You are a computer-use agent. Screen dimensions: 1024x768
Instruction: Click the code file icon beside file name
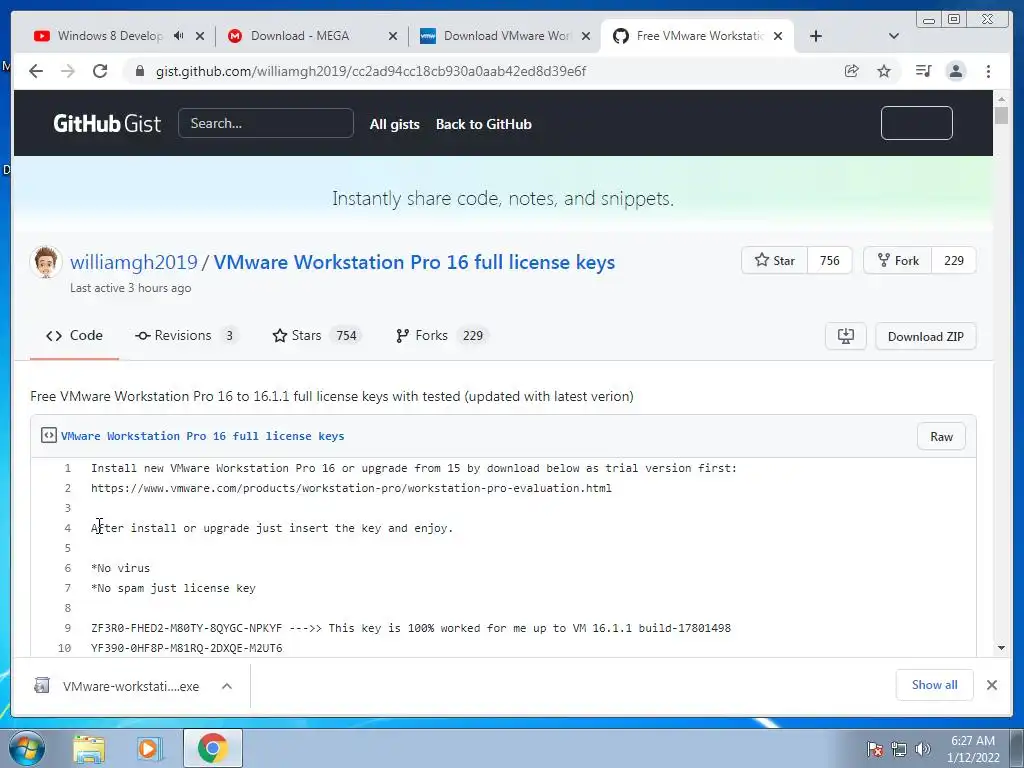[49, 435]
